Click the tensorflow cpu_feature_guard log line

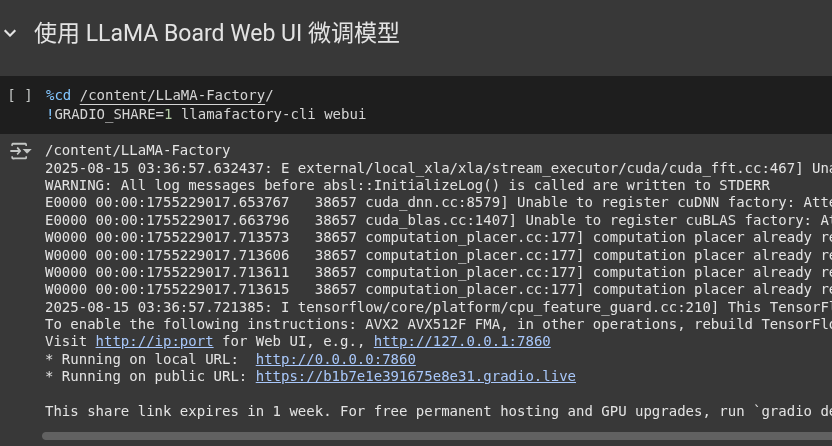coord(438,308)
